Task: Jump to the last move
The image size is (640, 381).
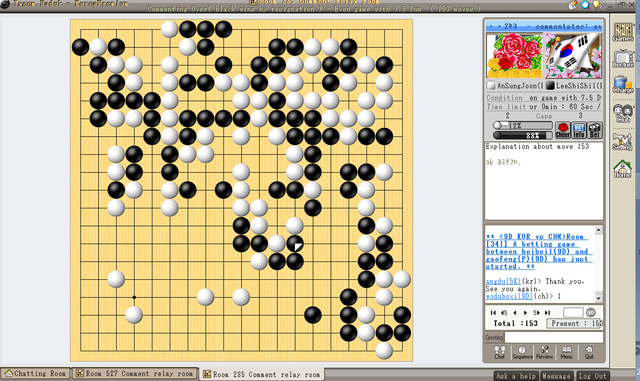Action: pos(547,313)
